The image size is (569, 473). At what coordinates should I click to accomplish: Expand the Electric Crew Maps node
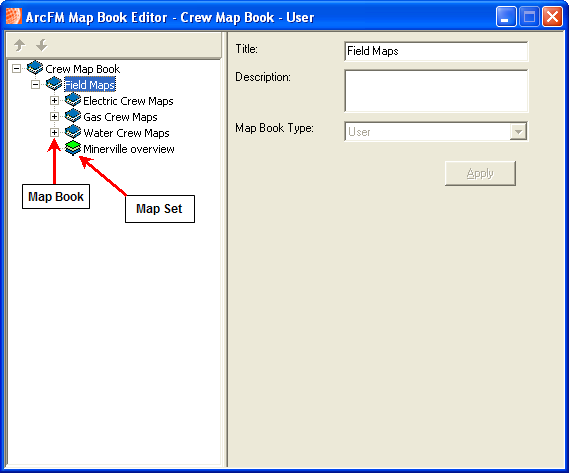click(54, 100)
